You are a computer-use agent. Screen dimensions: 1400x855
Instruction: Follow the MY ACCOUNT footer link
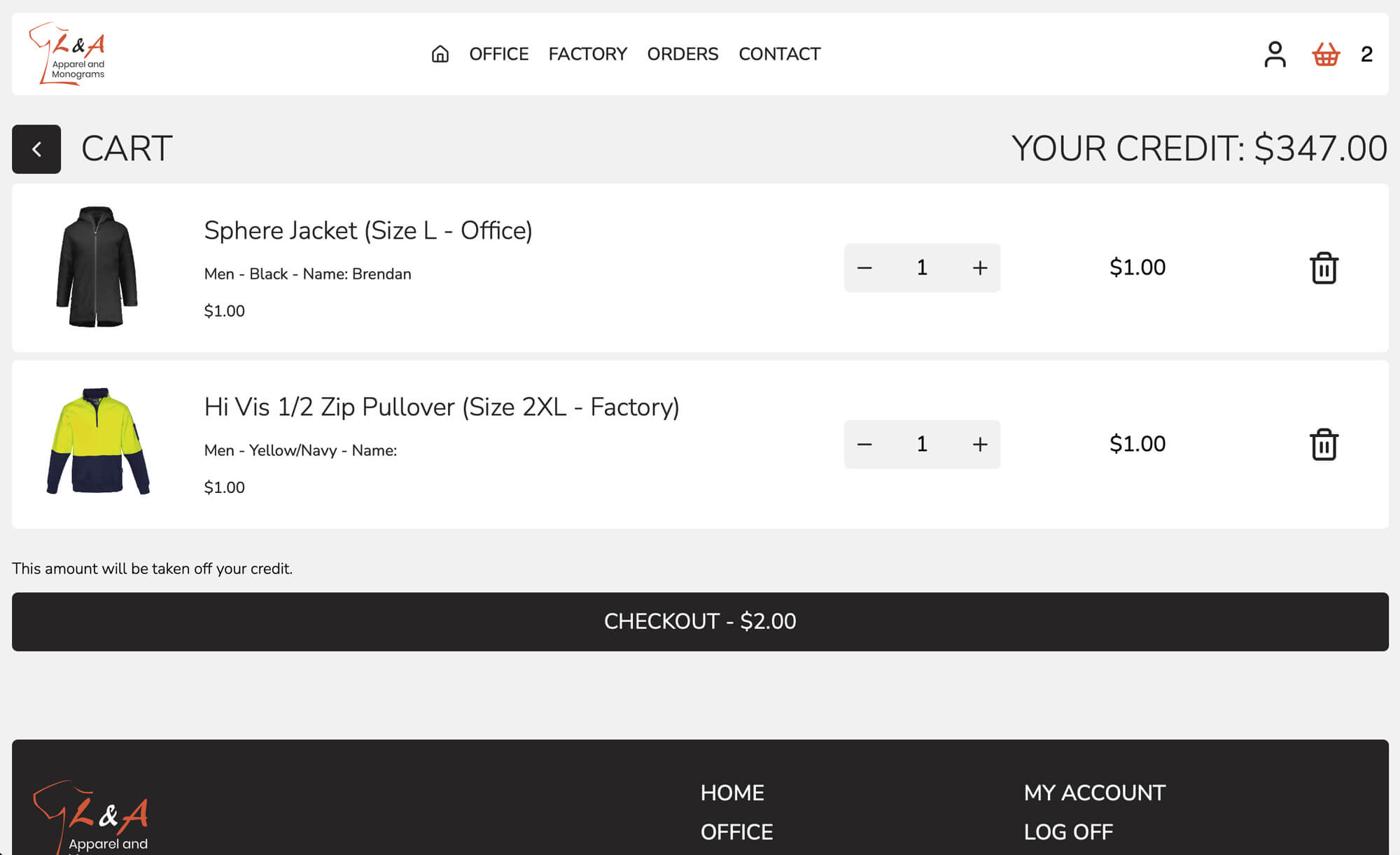click(x=1094, y=793)
